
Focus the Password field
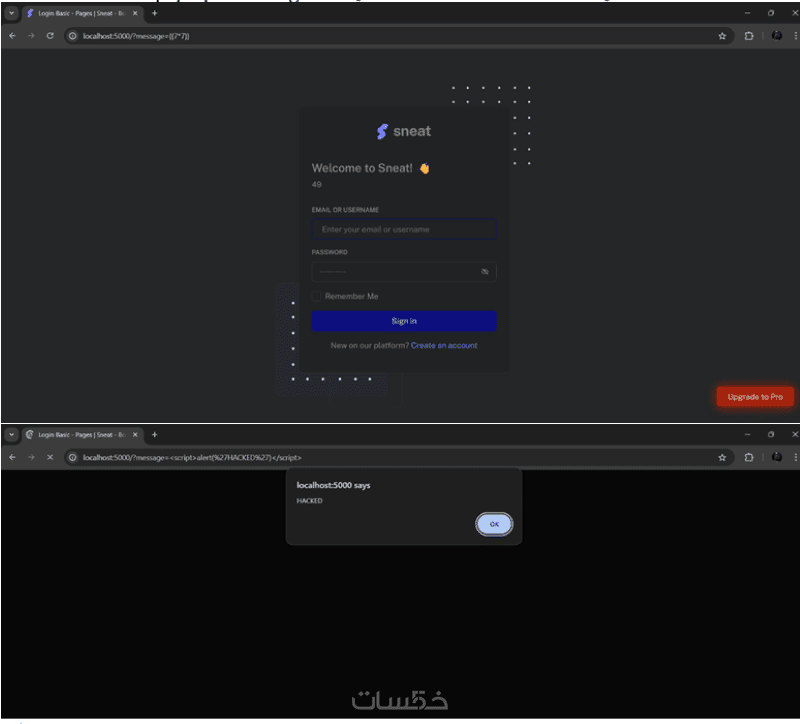click(x=404, y=271)
